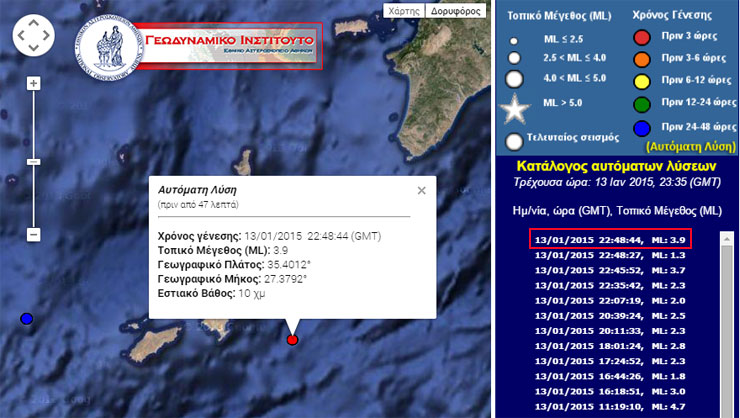Switch to Δορυφόρος satellite view
Image resolution: width=740 pixels, height=418 pixels.
452,12
